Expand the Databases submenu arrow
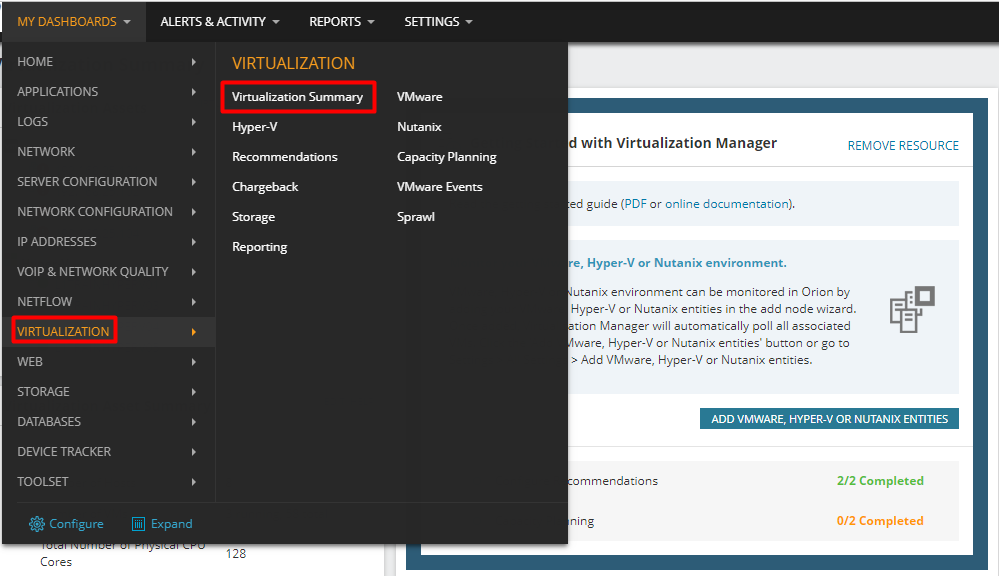The width and height of the screenshot is (999, 576). pos(194,421)
